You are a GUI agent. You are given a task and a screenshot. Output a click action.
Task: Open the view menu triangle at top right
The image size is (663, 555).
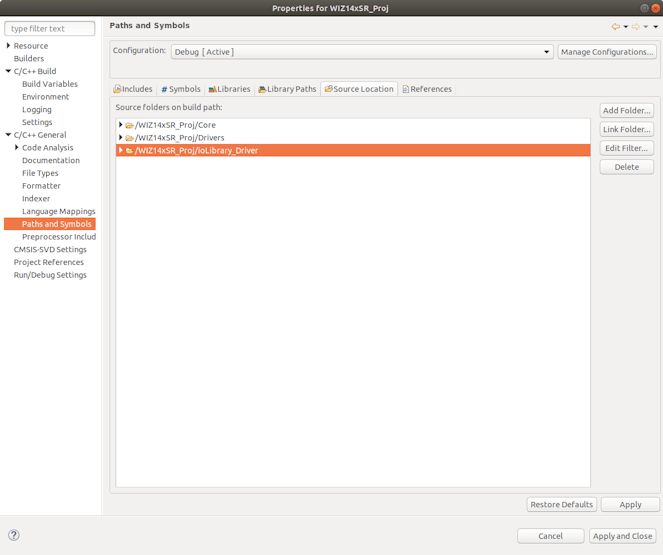[x=656, y=27]
